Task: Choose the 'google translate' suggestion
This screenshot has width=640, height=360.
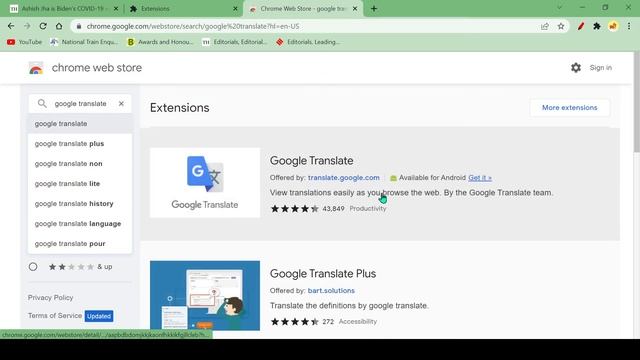Action: coord(80,124)
